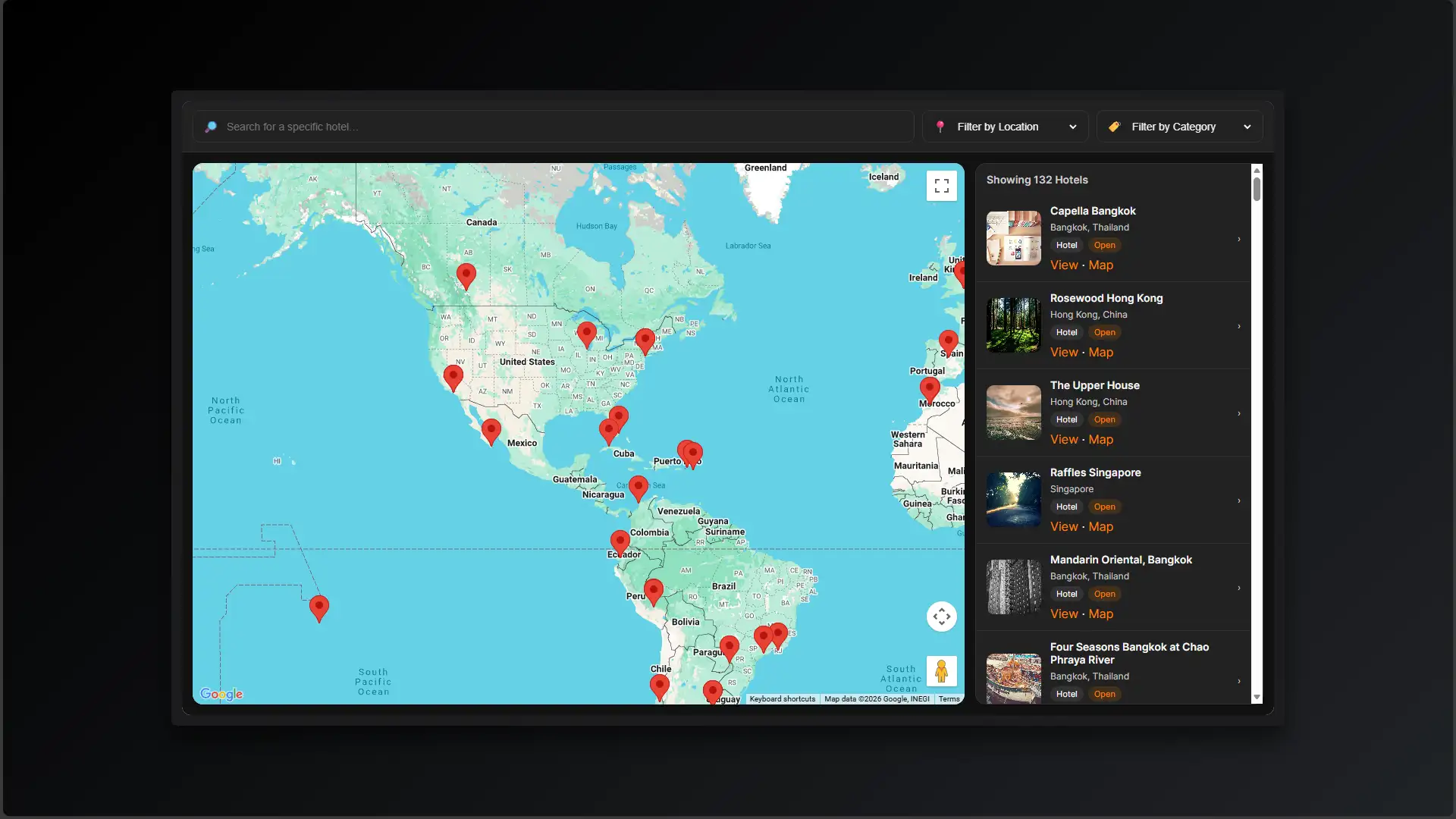Select the Street View pegman icon
The height and width of the screenshot is (819, 1456).
[x=941, y=671]
